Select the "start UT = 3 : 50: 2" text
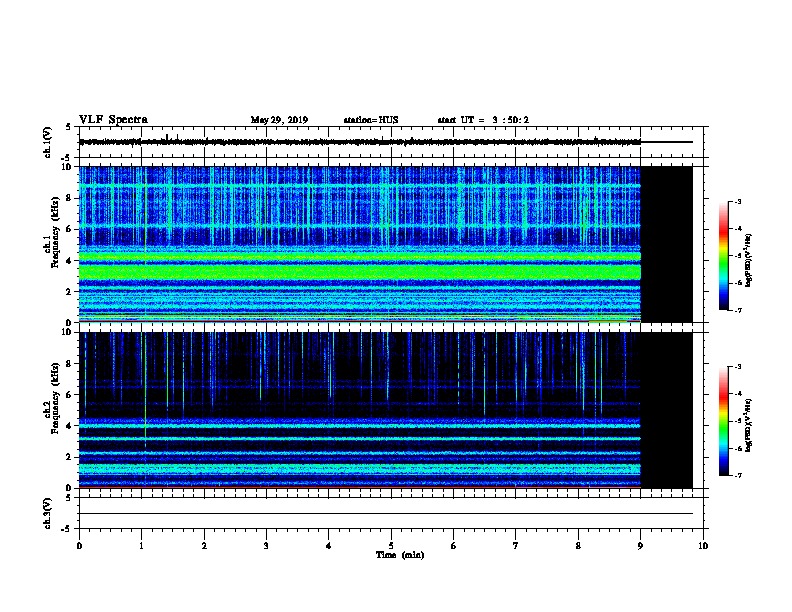792x612 pixels. point(483,120)
